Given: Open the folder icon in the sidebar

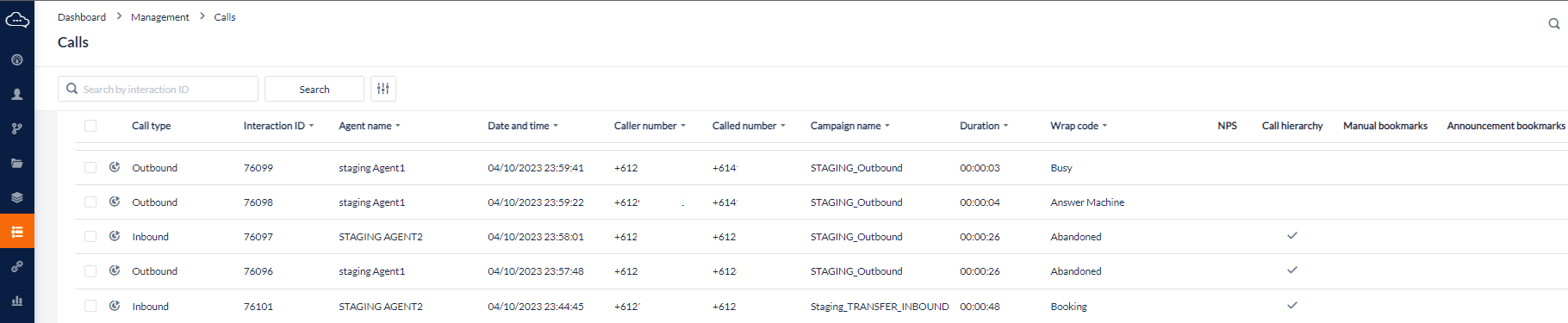Looking at the screenshot, I should tap(17, 163).
